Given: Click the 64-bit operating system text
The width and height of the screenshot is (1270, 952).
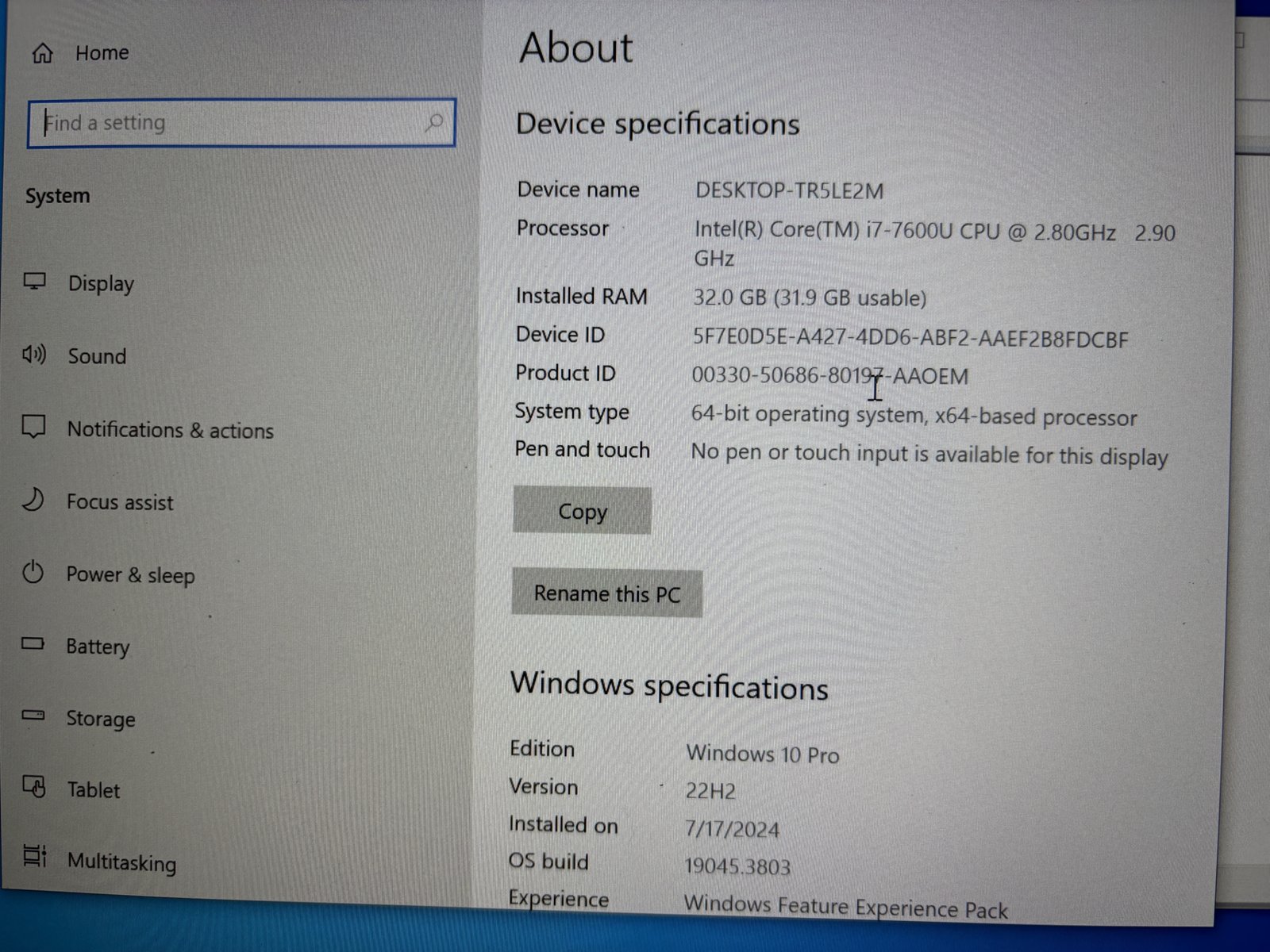Looking at the screenshot, I should (914, 416).
